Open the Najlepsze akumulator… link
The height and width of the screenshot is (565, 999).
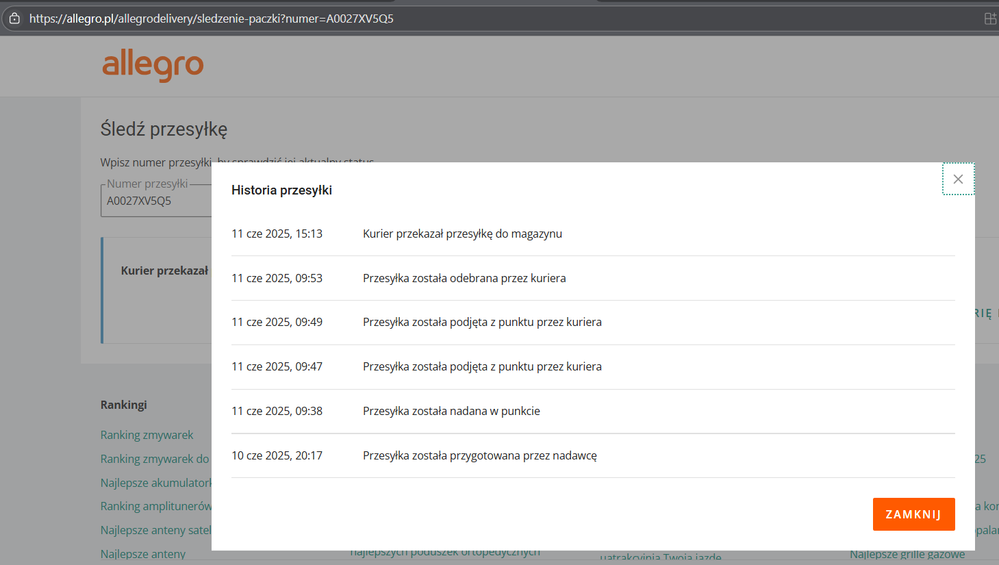[x=155, y=483]
